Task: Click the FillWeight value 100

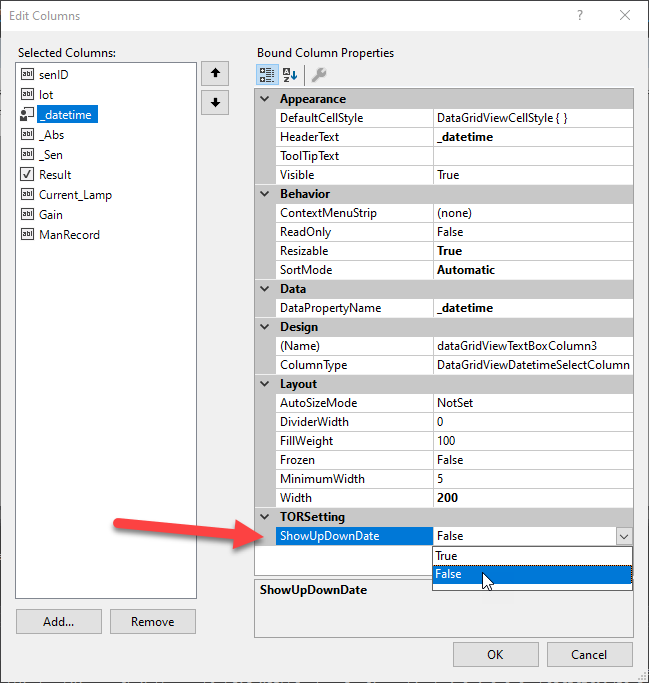Action: click(x=533, y=441)
